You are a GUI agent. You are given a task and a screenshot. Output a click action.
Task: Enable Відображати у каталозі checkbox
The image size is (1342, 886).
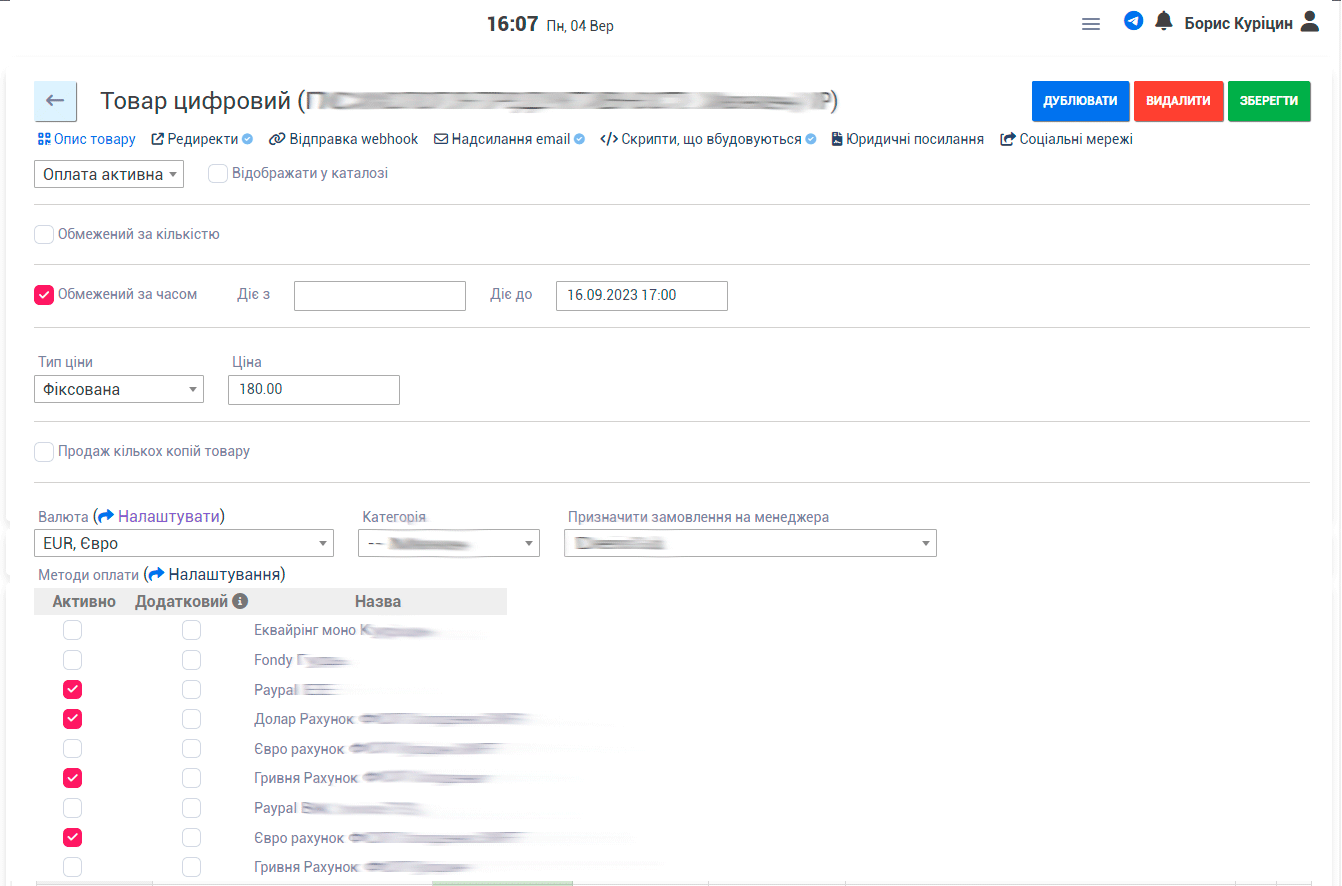(x=218, y=174)
